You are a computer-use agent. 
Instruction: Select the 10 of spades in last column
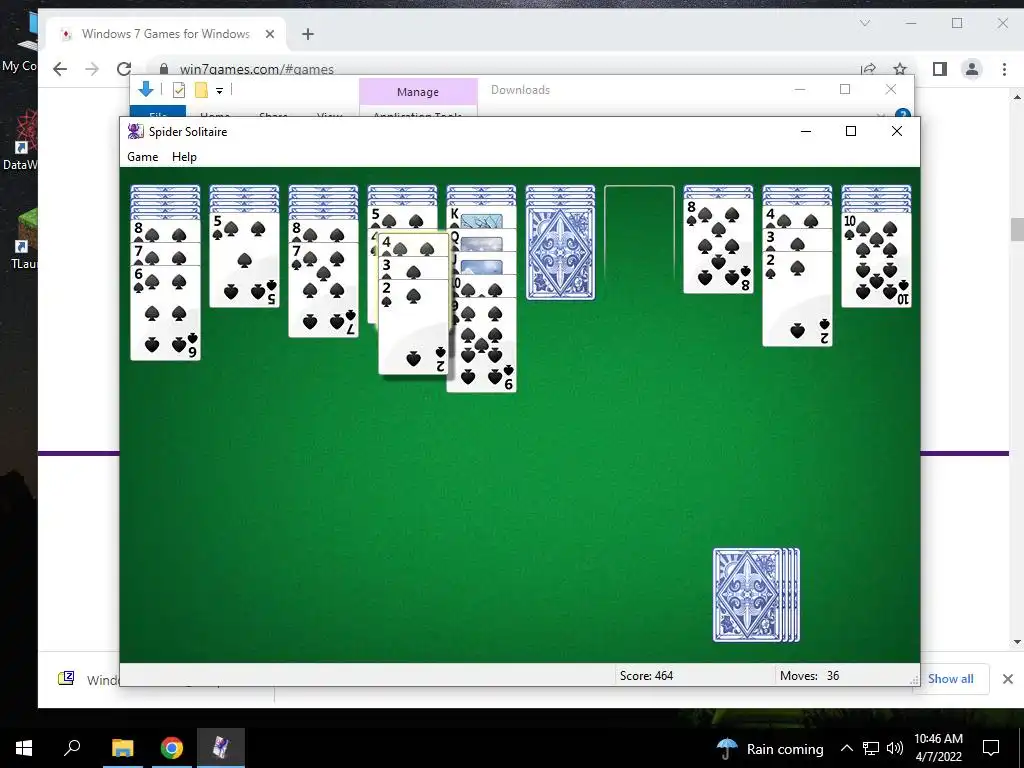point(876,259)
